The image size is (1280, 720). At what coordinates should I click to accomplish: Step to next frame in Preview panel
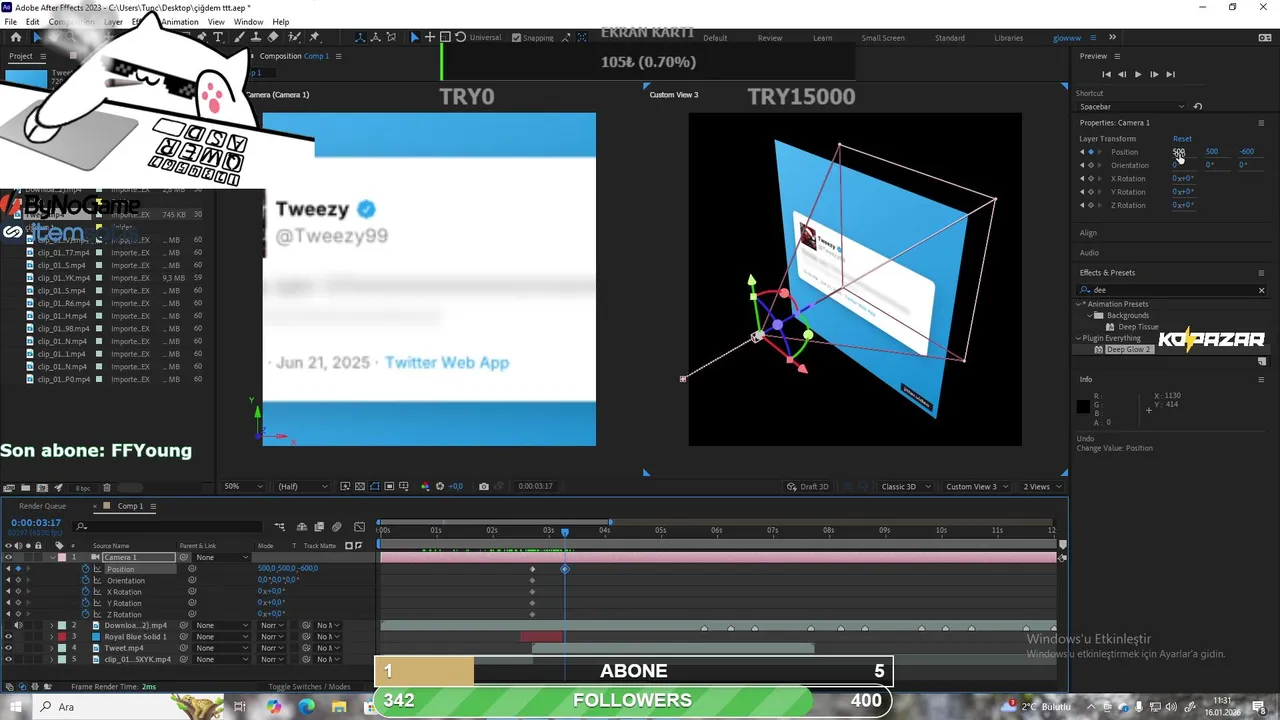[x=1154, y=74]
